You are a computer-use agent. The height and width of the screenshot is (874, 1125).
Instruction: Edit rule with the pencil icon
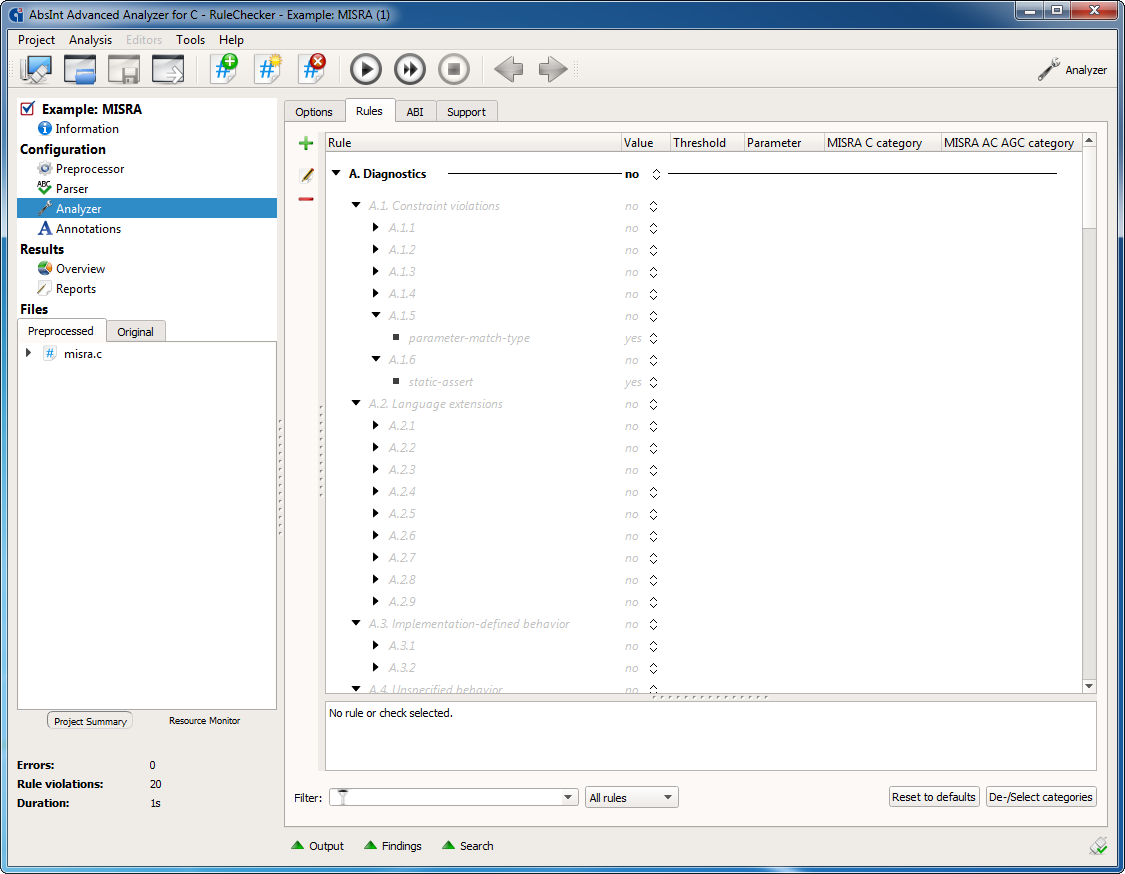point(306,175)
